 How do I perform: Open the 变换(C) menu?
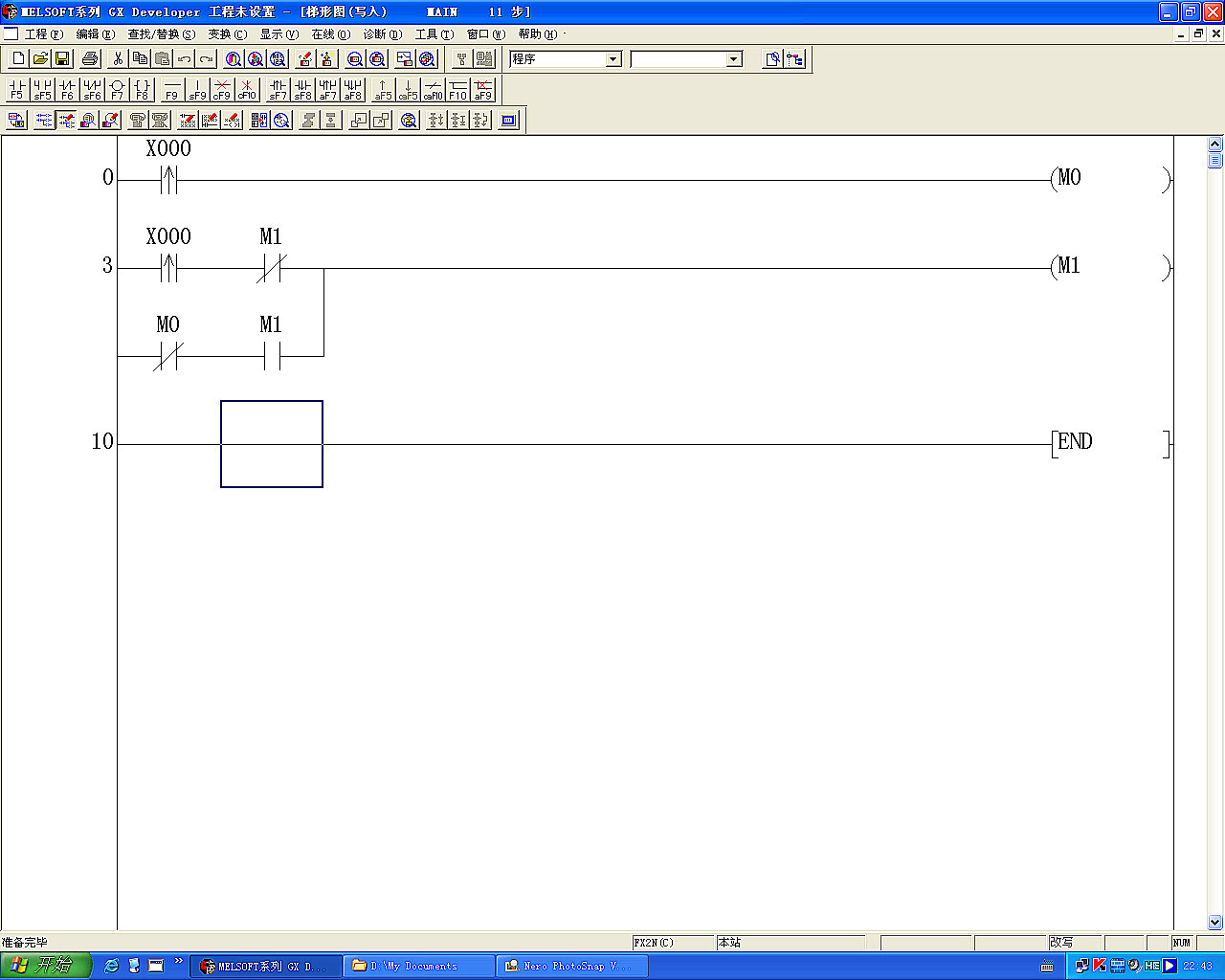point(227,34)
